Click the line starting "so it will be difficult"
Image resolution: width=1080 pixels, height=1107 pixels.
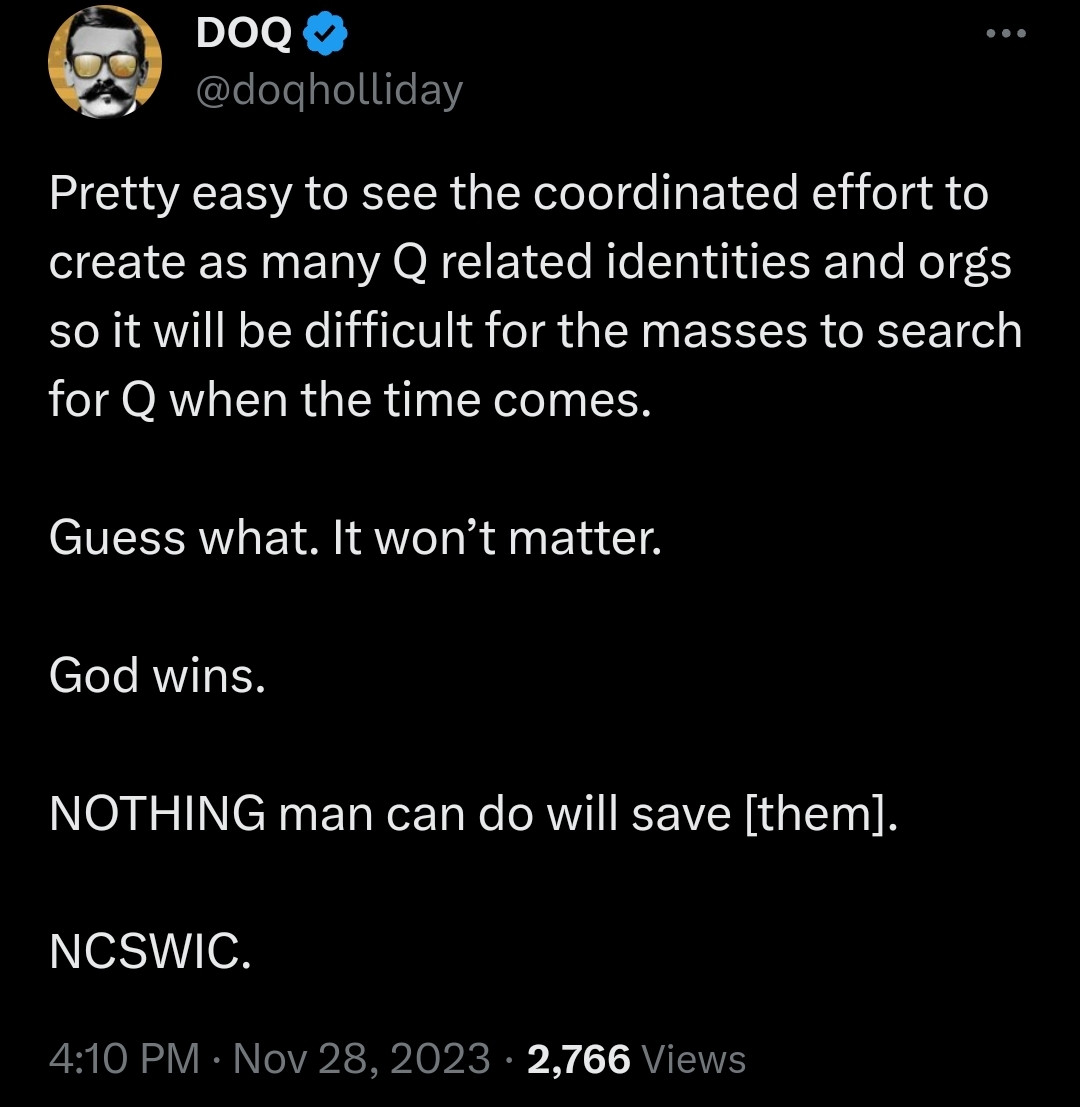pos(535,331)
